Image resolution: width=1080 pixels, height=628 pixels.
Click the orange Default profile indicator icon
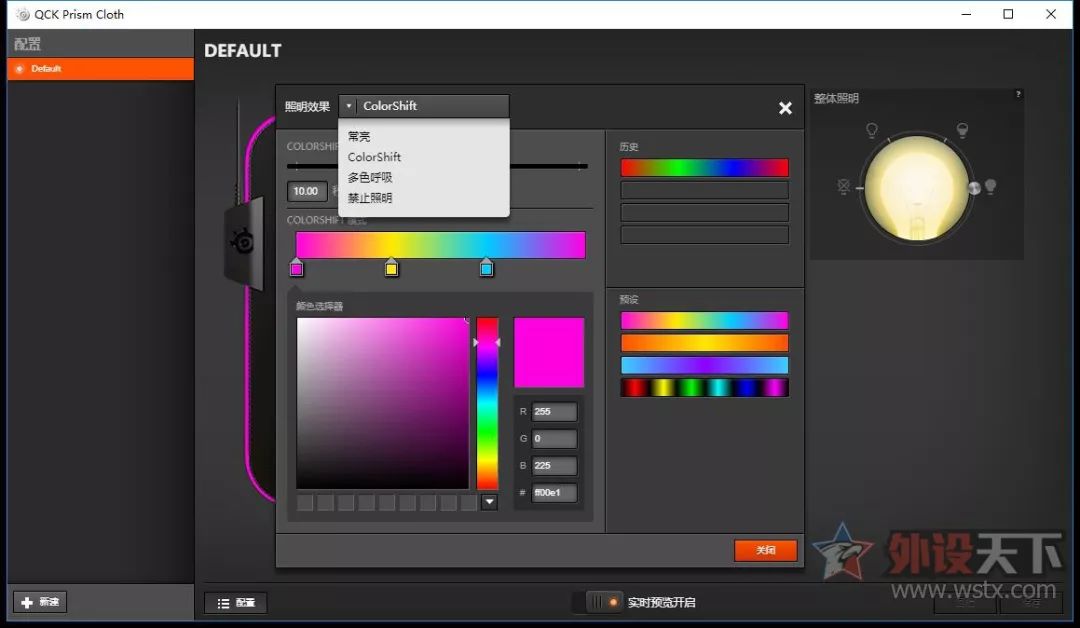[19, 69]
